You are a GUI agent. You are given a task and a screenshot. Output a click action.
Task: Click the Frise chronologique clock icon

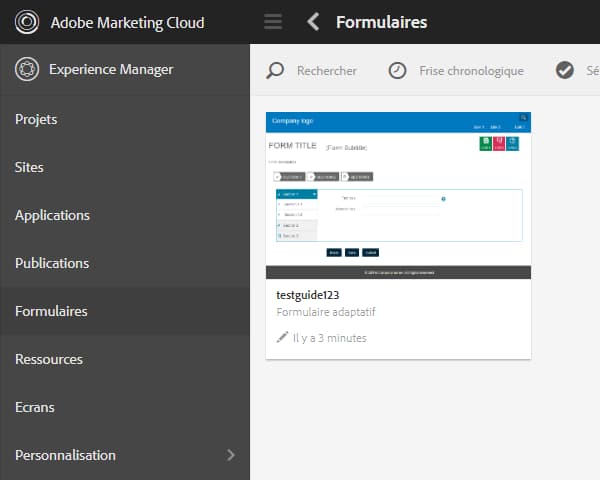coord(398,70)
